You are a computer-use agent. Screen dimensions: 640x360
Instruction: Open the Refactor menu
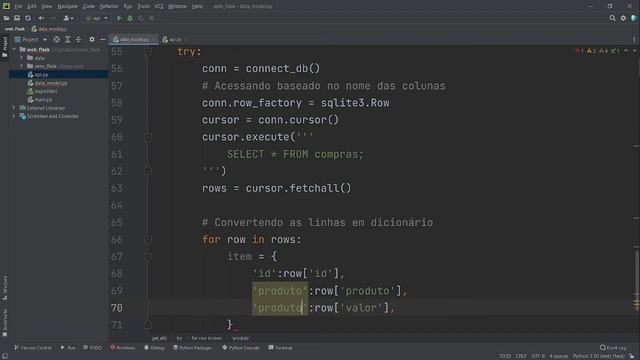[x=109, y=6]
